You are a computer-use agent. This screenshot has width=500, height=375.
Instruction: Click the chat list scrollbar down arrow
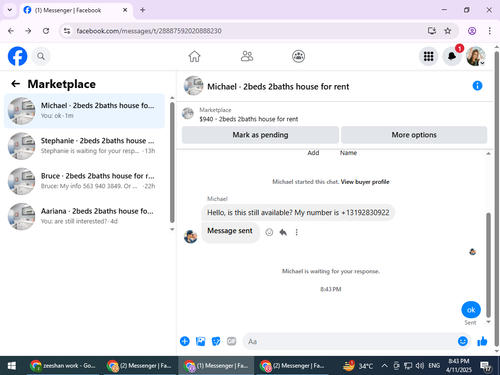click(172, 229)
